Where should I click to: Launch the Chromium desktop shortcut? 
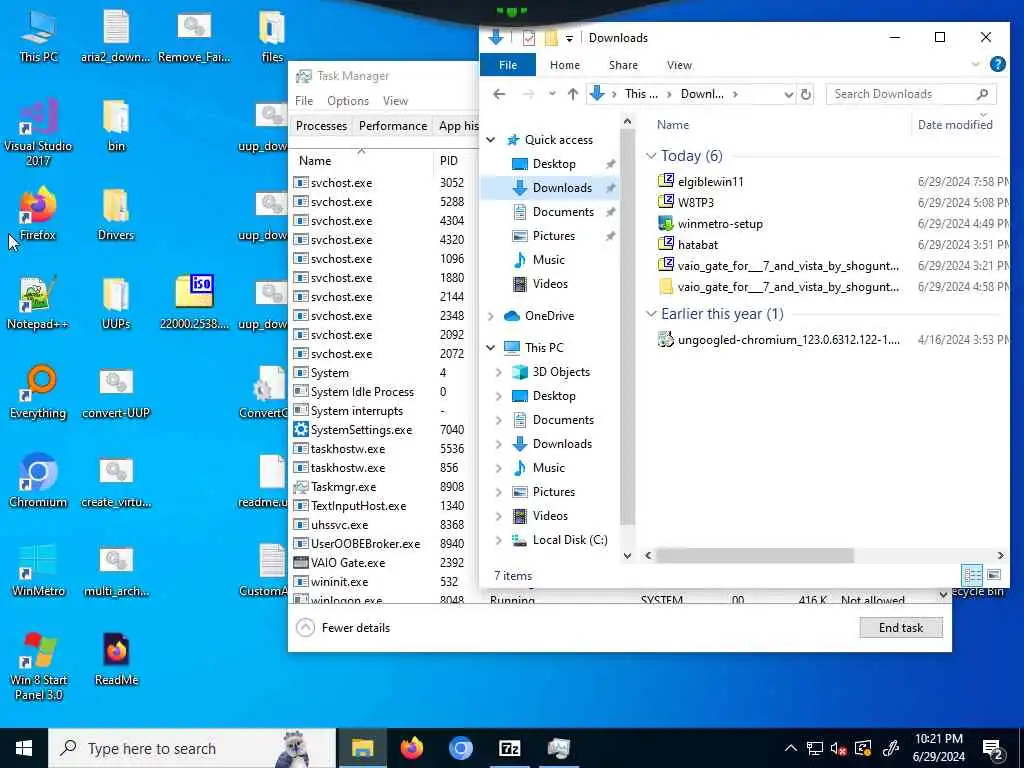(38, 481)
